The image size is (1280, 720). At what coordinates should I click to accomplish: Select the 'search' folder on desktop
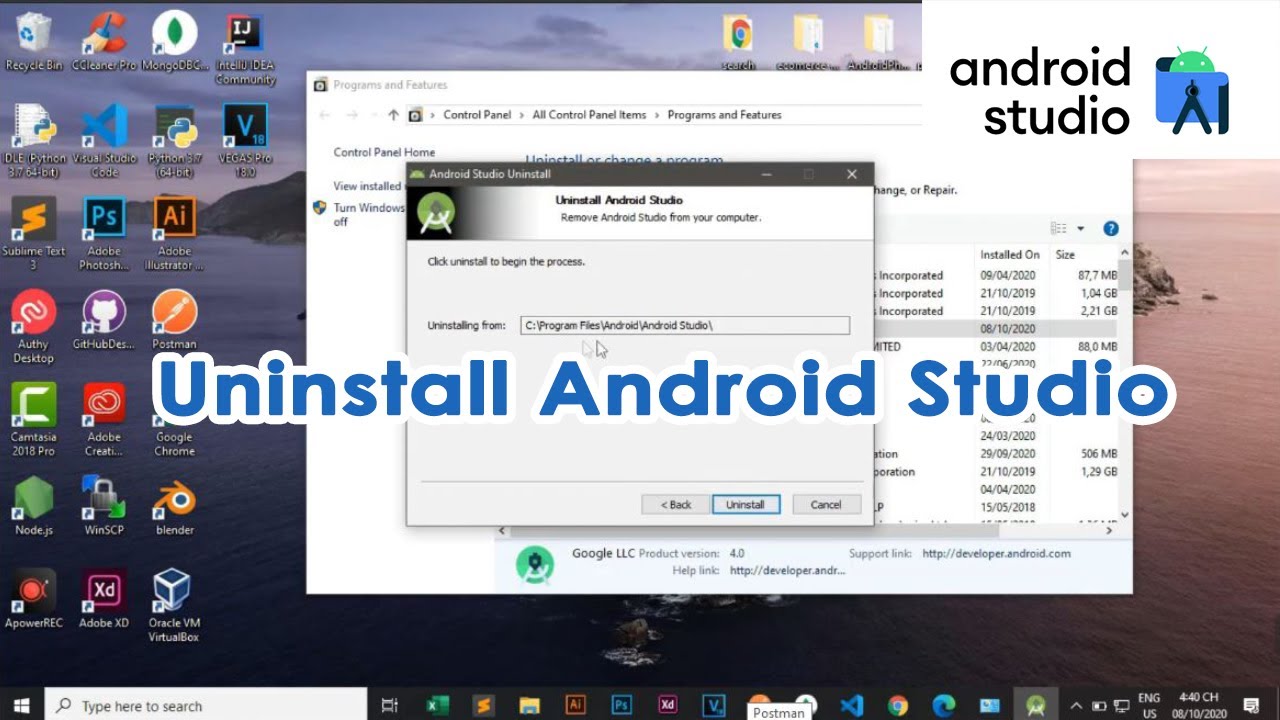[x=738, y=42]
